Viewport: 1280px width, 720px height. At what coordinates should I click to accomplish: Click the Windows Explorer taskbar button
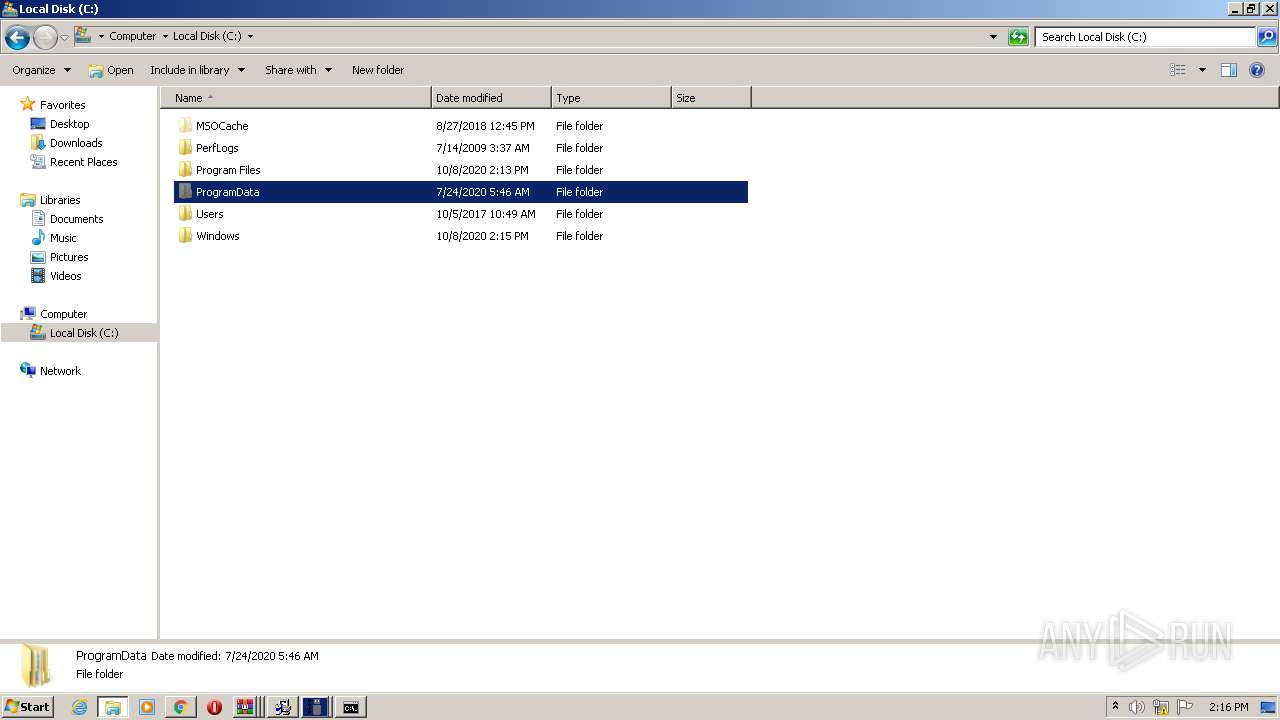(113, 707)
